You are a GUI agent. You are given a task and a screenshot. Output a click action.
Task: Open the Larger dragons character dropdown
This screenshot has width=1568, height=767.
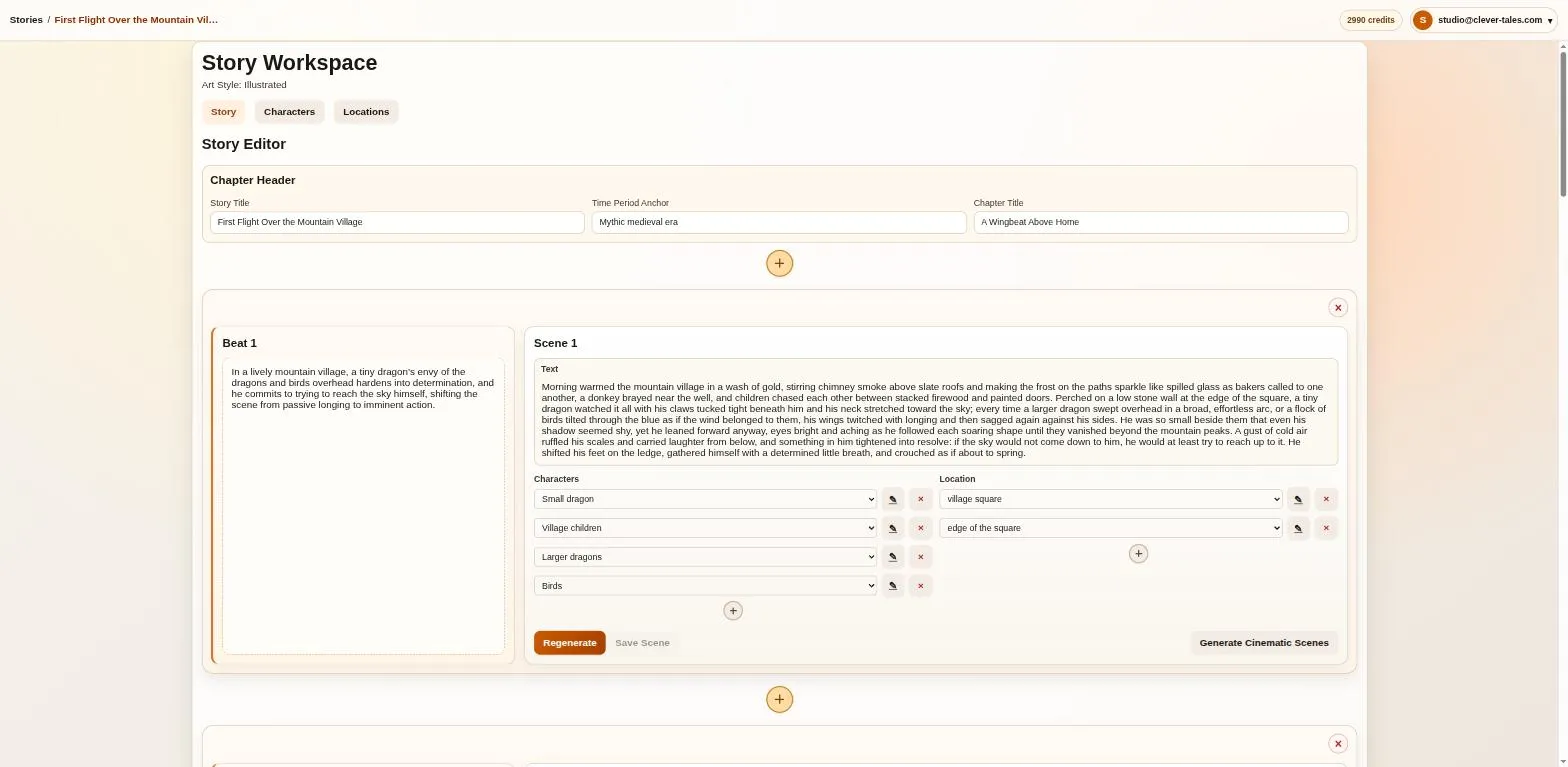tap(705, 557)
